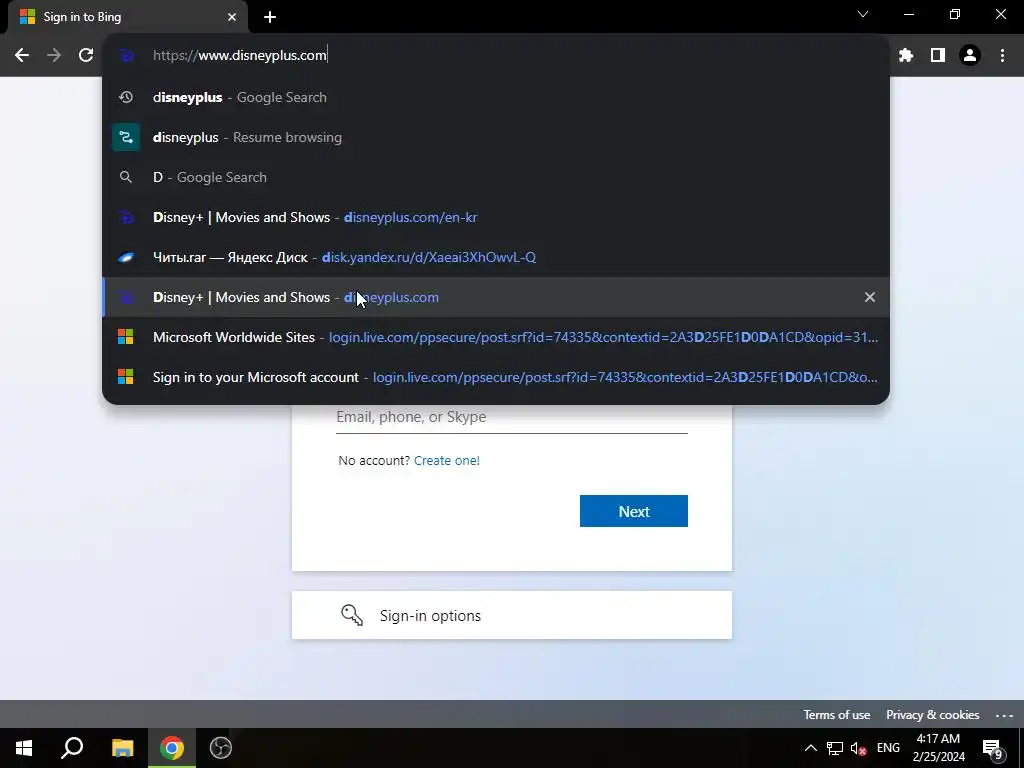
Task: Open File Explorer from the taskbar
Action: tap(122, 748)
